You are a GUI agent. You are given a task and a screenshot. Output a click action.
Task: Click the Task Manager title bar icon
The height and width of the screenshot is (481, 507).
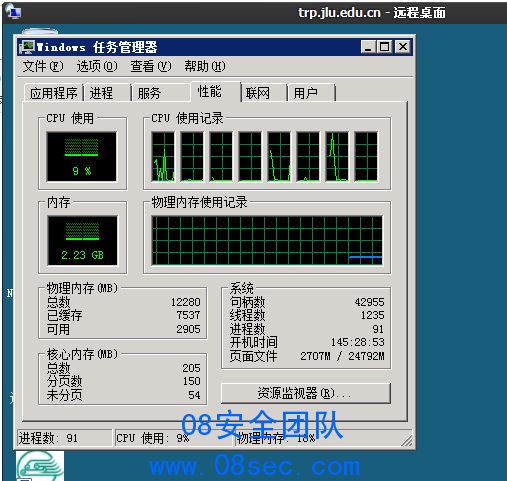point(27,47)
